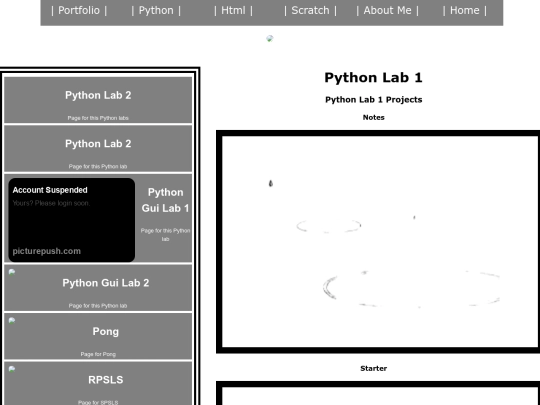Click the 'Page for this Python labs' subtitle

click(98, 118)
